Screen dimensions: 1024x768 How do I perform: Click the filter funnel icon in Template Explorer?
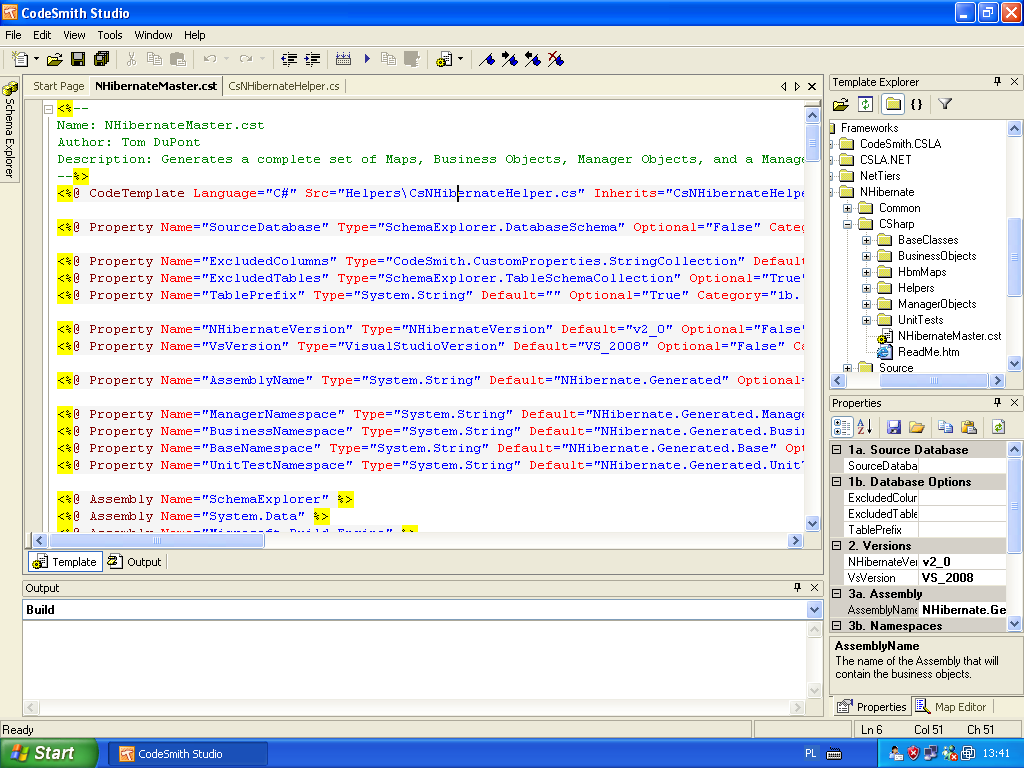pos(944,104)
